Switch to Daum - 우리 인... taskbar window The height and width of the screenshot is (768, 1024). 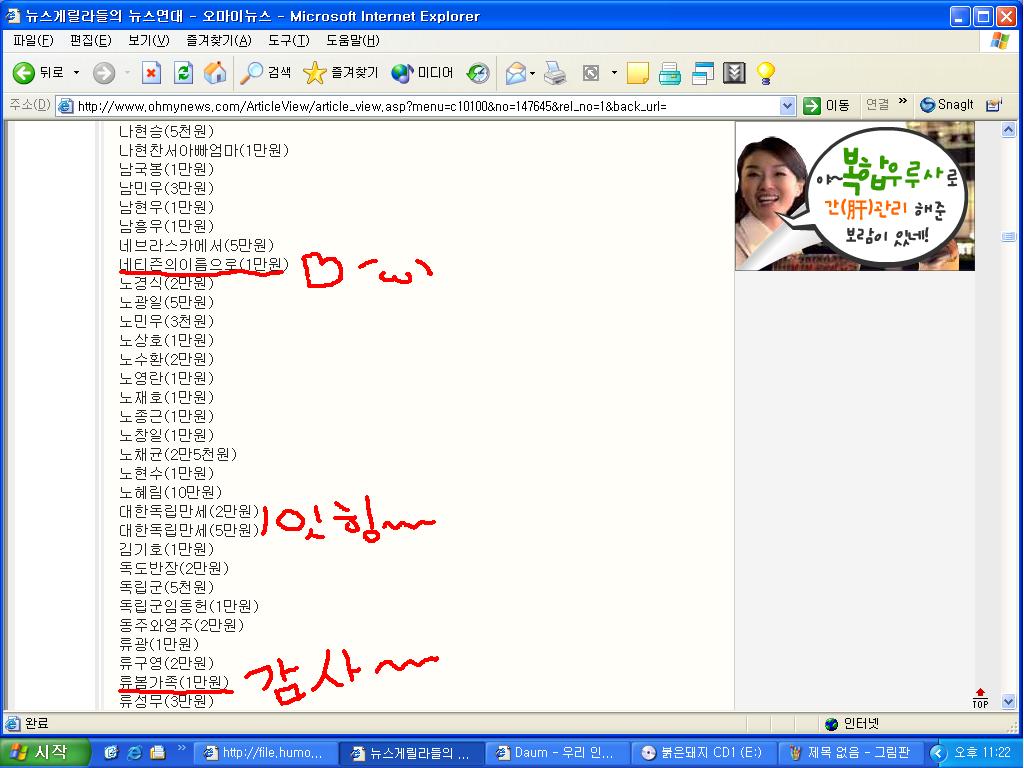(558, 753)
